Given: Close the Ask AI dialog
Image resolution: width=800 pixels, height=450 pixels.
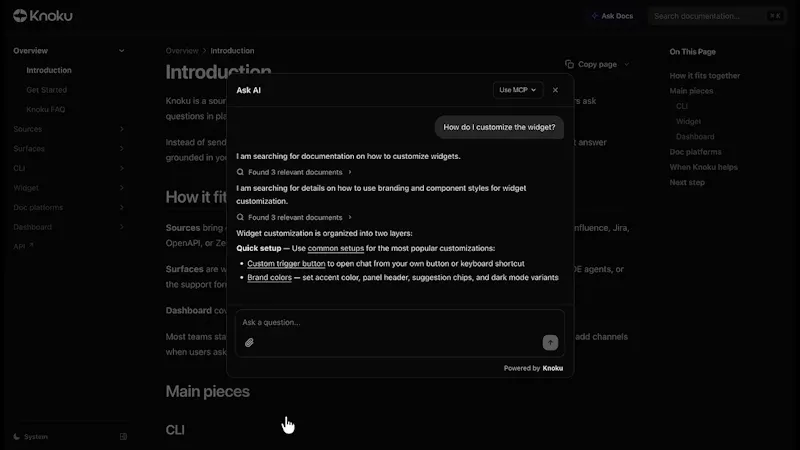Looking at the screenshot, I should [555, 90].
